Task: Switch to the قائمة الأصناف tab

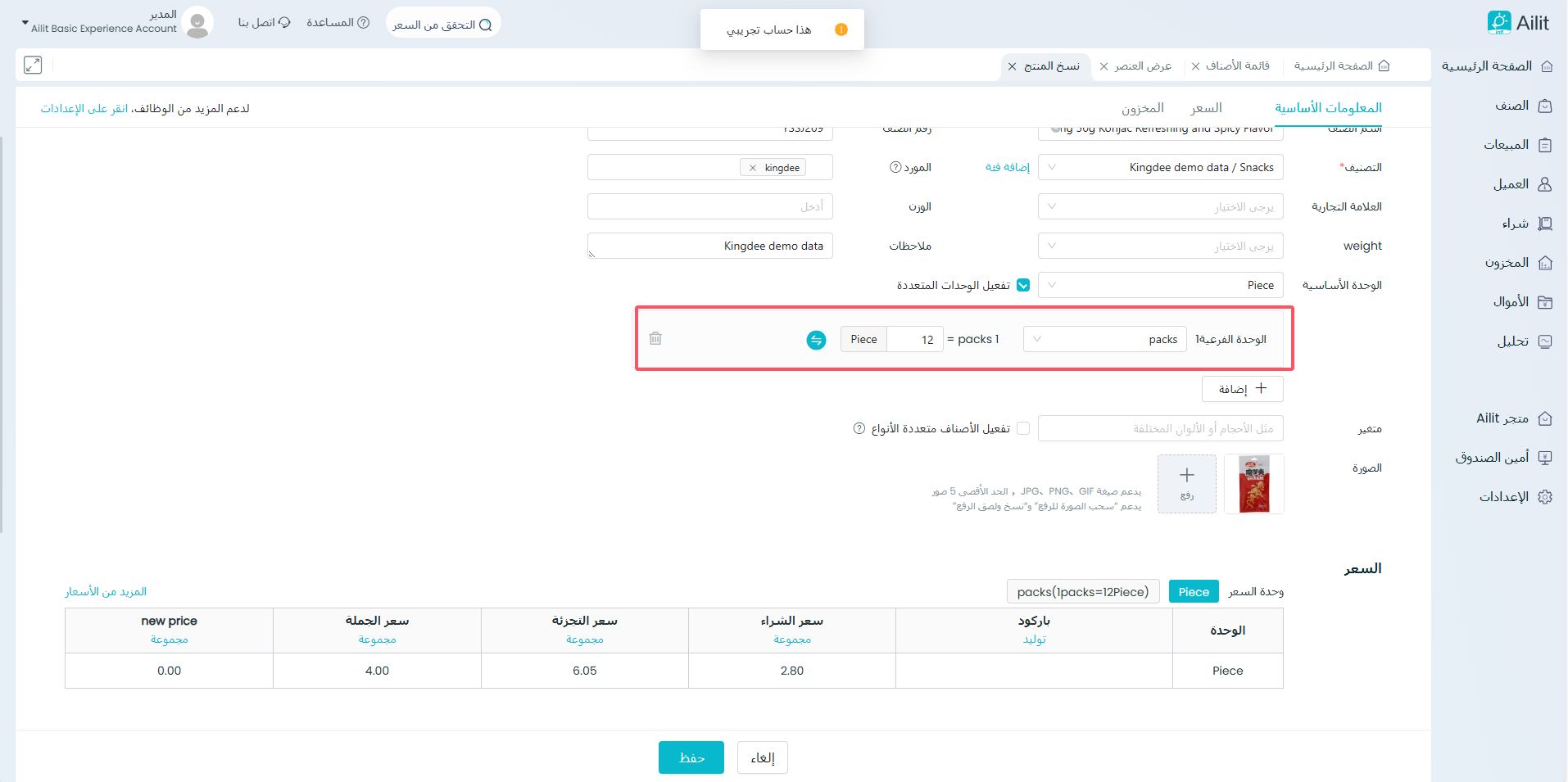Action: click(1237, 66)
